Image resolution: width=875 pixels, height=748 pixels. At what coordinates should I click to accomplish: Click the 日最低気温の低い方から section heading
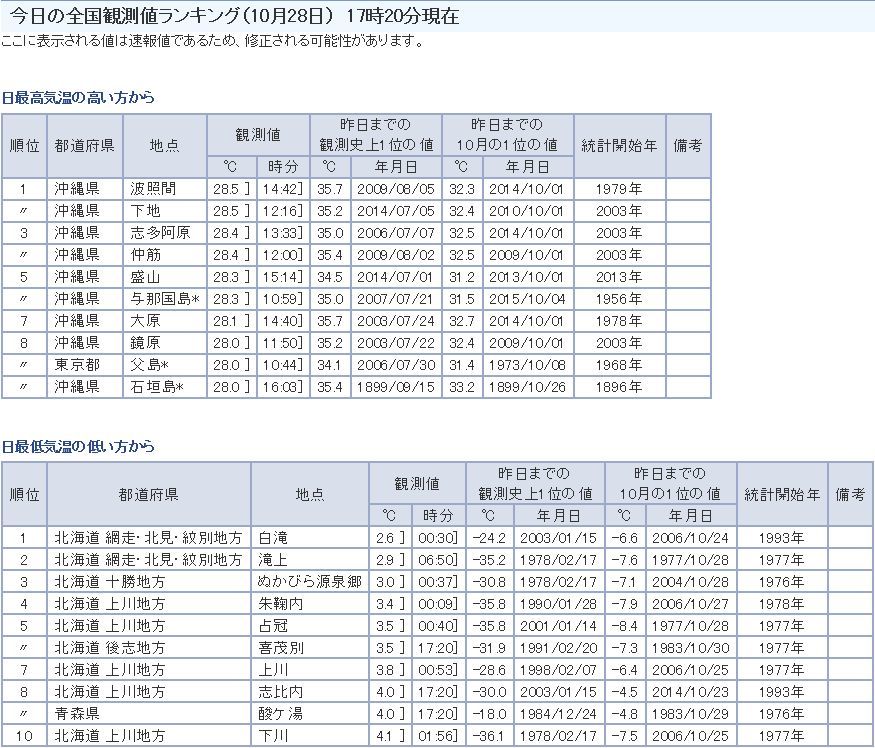coord(78,446)
